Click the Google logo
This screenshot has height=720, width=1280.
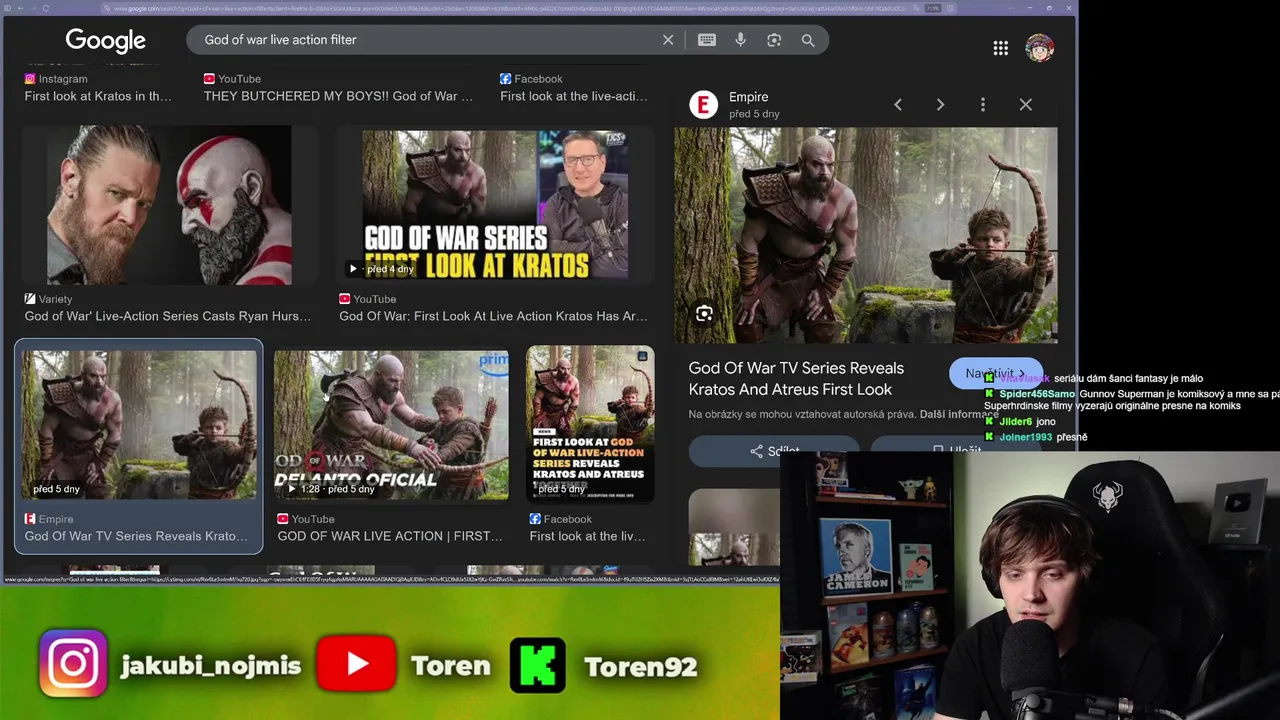[x=105, y=41]
